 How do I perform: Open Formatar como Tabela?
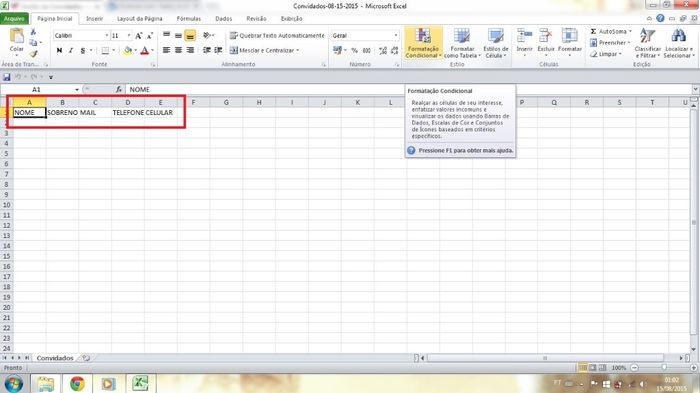point(462,43)
